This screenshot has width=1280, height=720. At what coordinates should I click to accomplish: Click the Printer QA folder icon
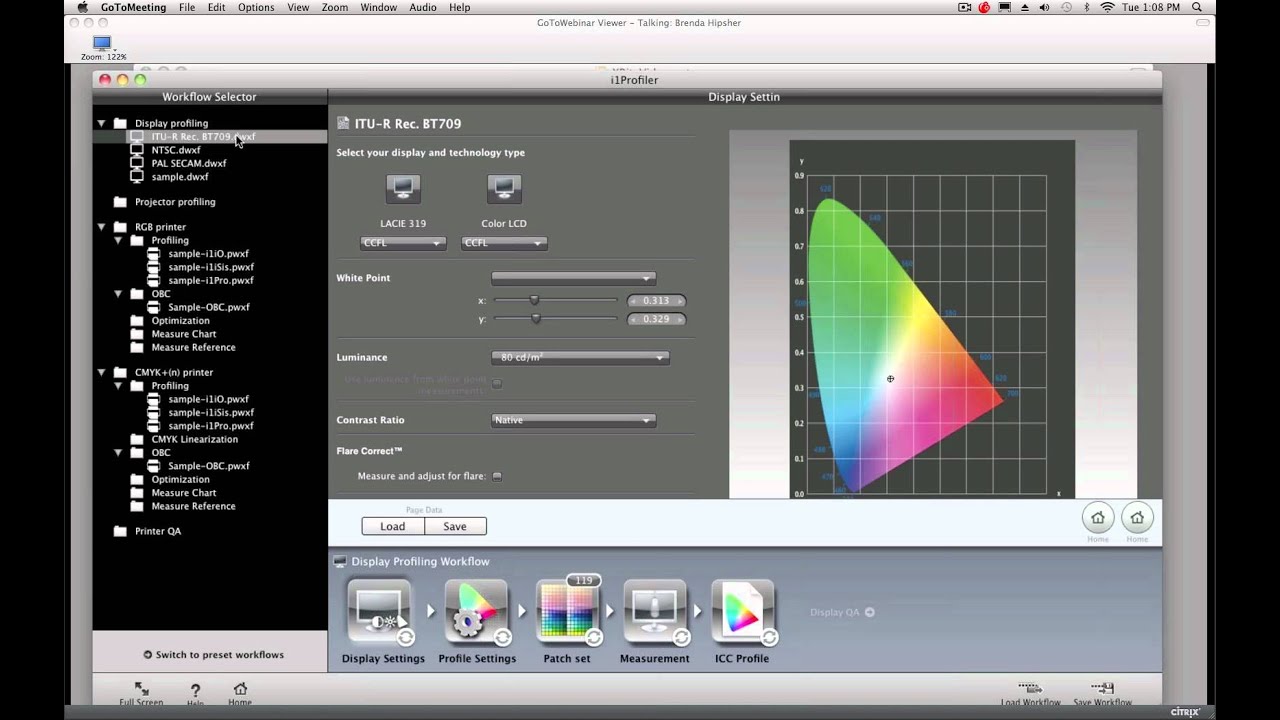coord(120,531)
